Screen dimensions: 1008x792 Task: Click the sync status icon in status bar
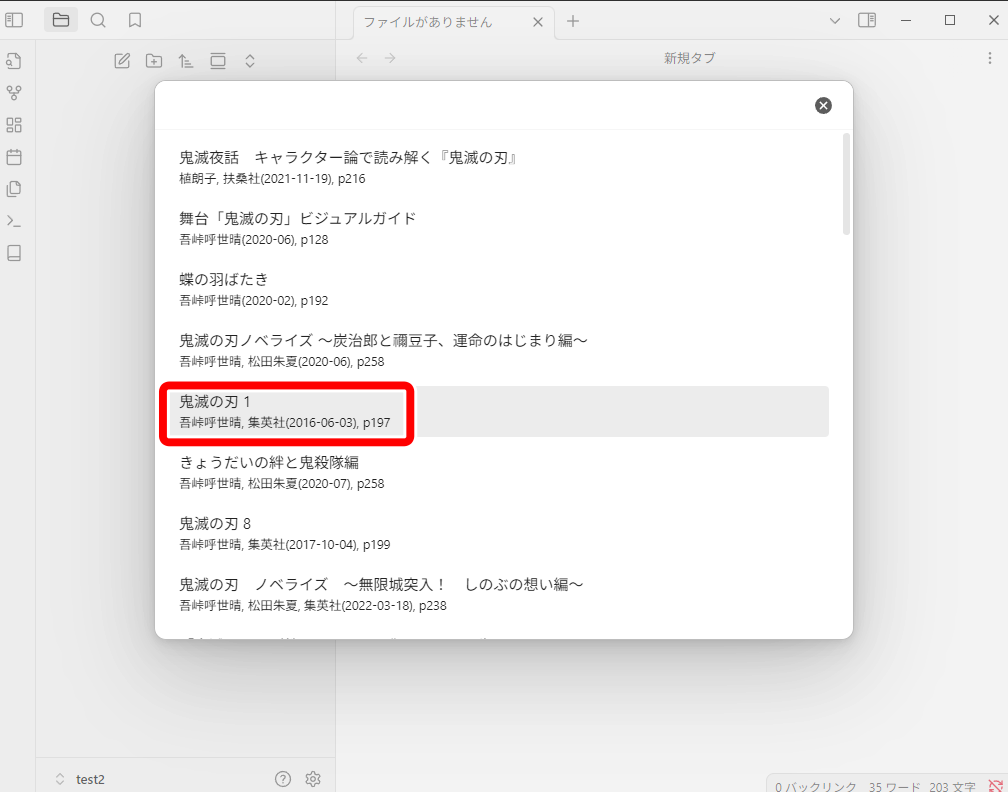pyautogui.click(x=995, y=786)
